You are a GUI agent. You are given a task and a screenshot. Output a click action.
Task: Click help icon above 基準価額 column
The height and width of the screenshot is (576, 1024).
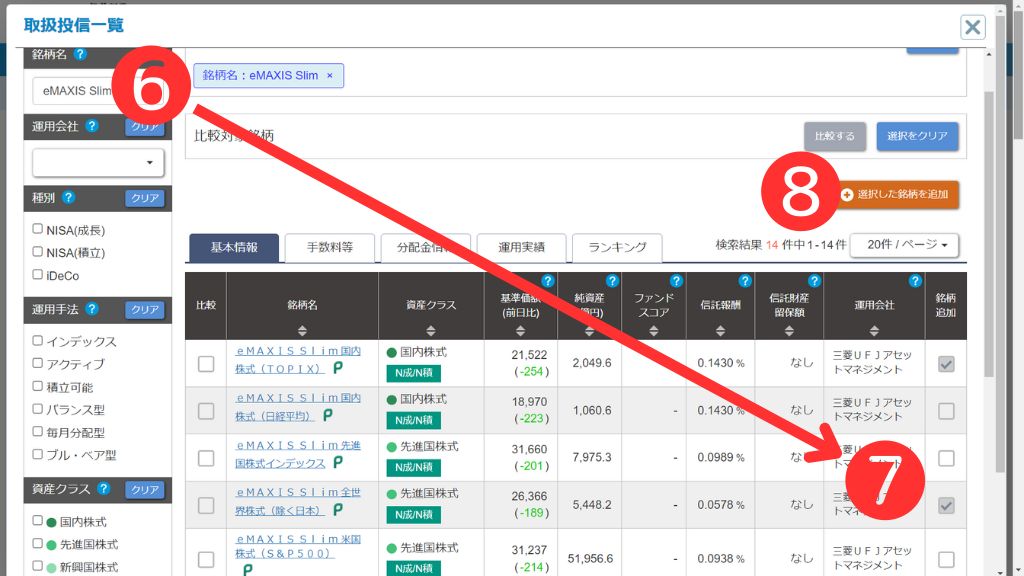tap(547, 281)
